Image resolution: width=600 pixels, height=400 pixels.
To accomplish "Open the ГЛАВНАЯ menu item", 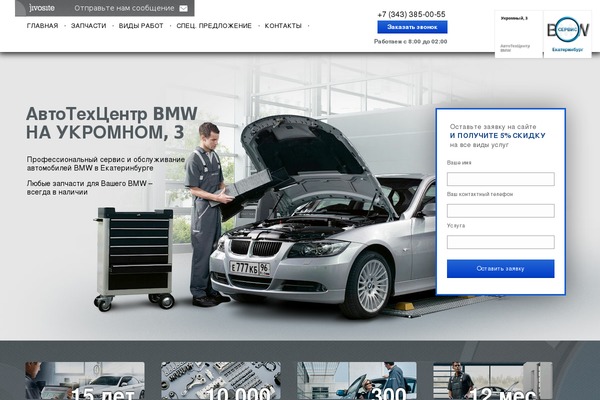I will [42, 26].
